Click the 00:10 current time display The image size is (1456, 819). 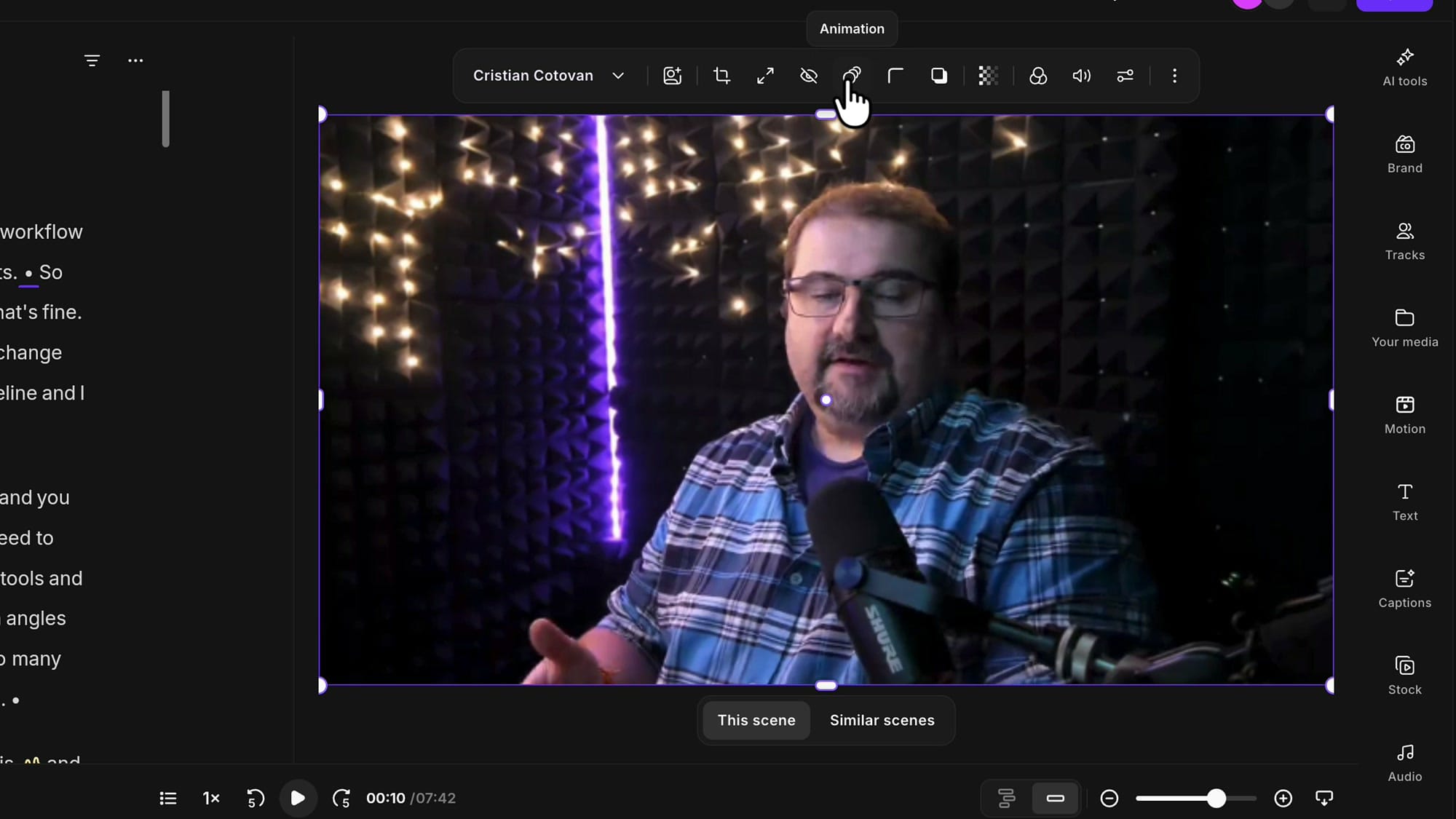click(x=385, y=798)
